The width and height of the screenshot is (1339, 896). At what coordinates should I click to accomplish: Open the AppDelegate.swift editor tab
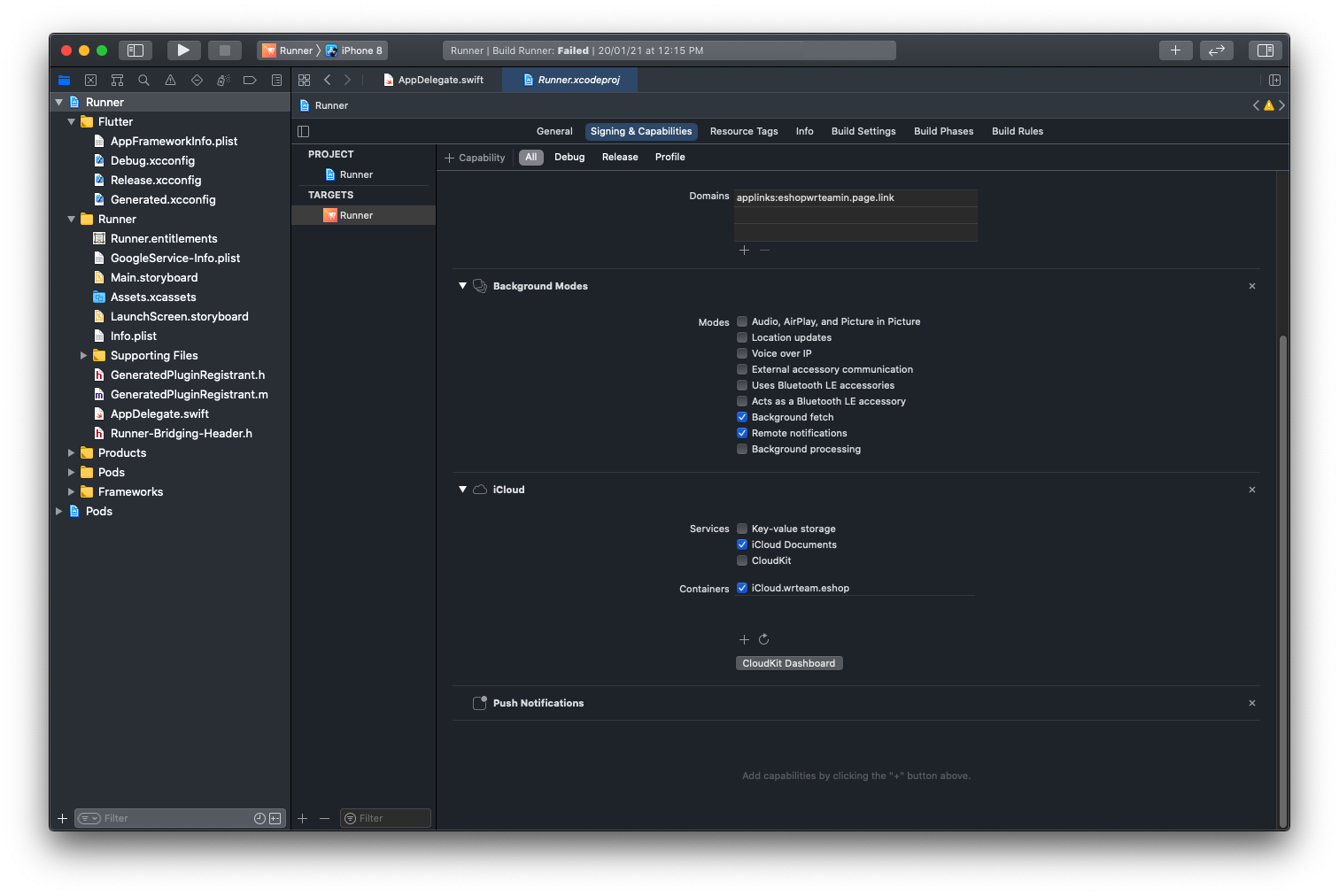click(x=440, y=80)
